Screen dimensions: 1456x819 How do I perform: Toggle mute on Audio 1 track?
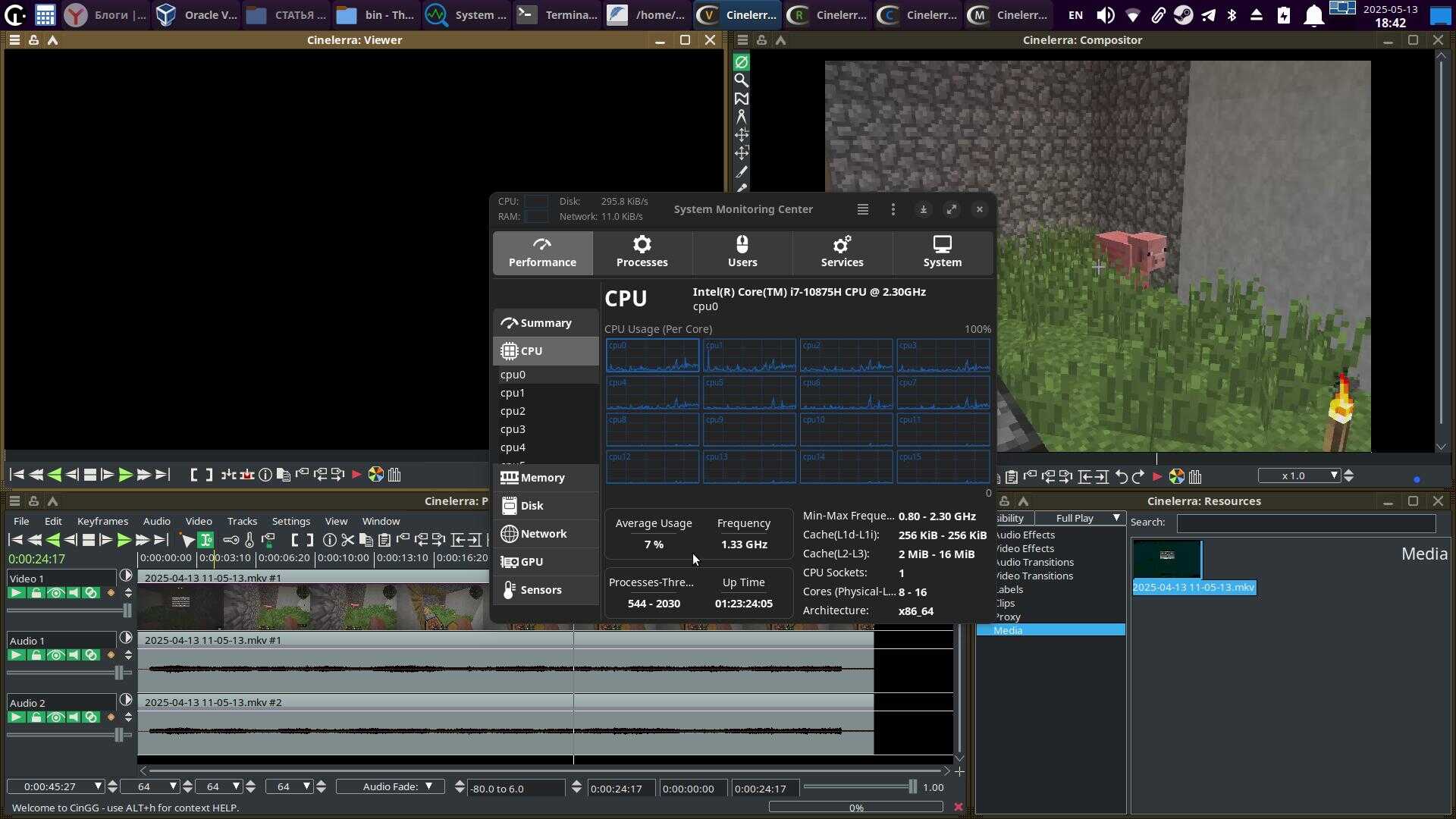(x=74, y=655)
